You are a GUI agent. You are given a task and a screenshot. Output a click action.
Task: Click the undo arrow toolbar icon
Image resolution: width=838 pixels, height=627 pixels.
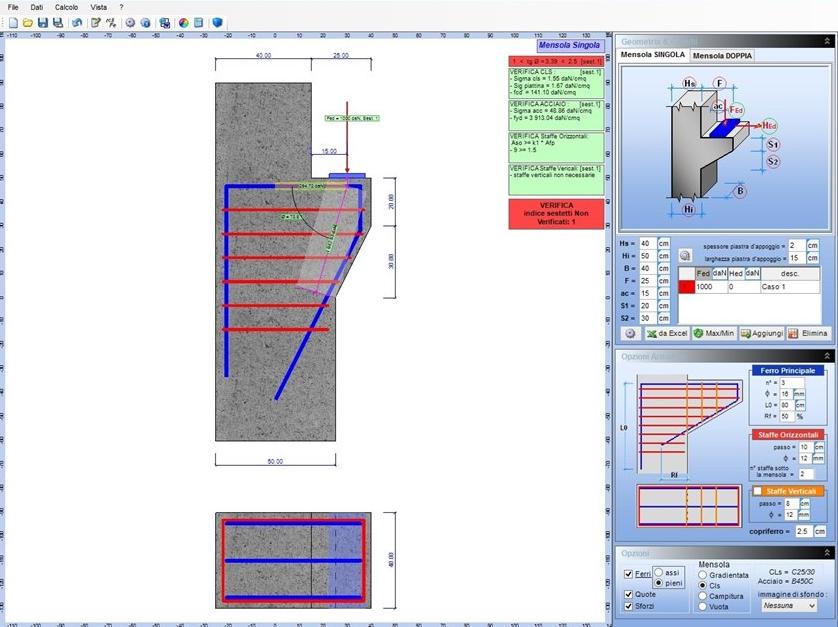(77, 22)
